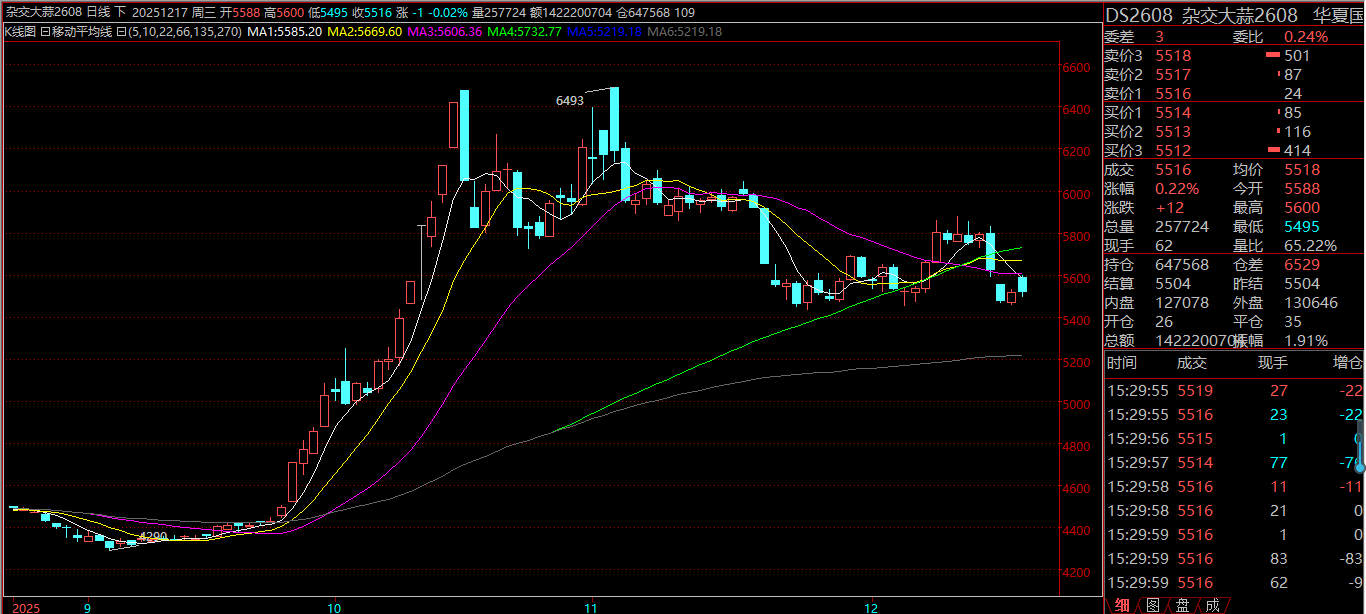Click the K线图 label
The width and height of the screenshot is (1366, 614).
(19, 32)
